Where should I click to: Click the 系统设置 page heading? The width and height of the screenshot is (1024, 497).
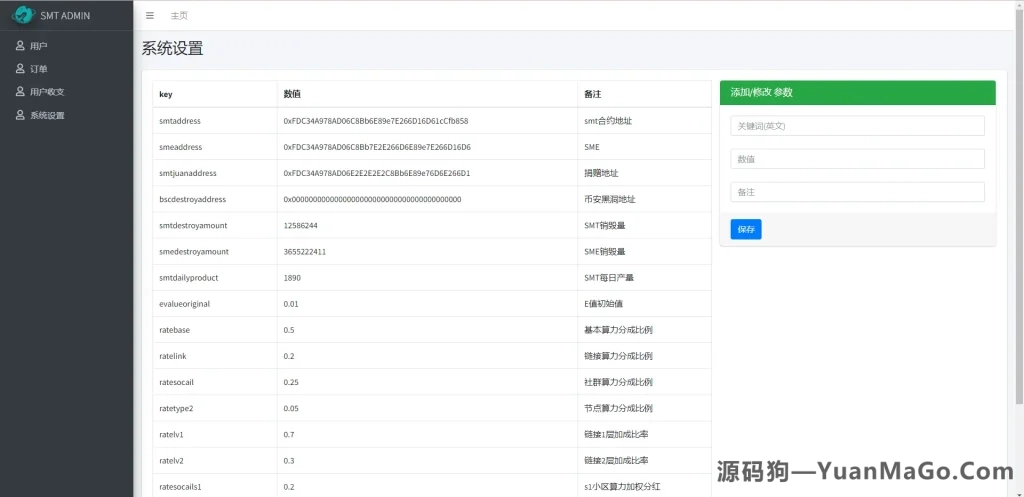click(172, 48)
